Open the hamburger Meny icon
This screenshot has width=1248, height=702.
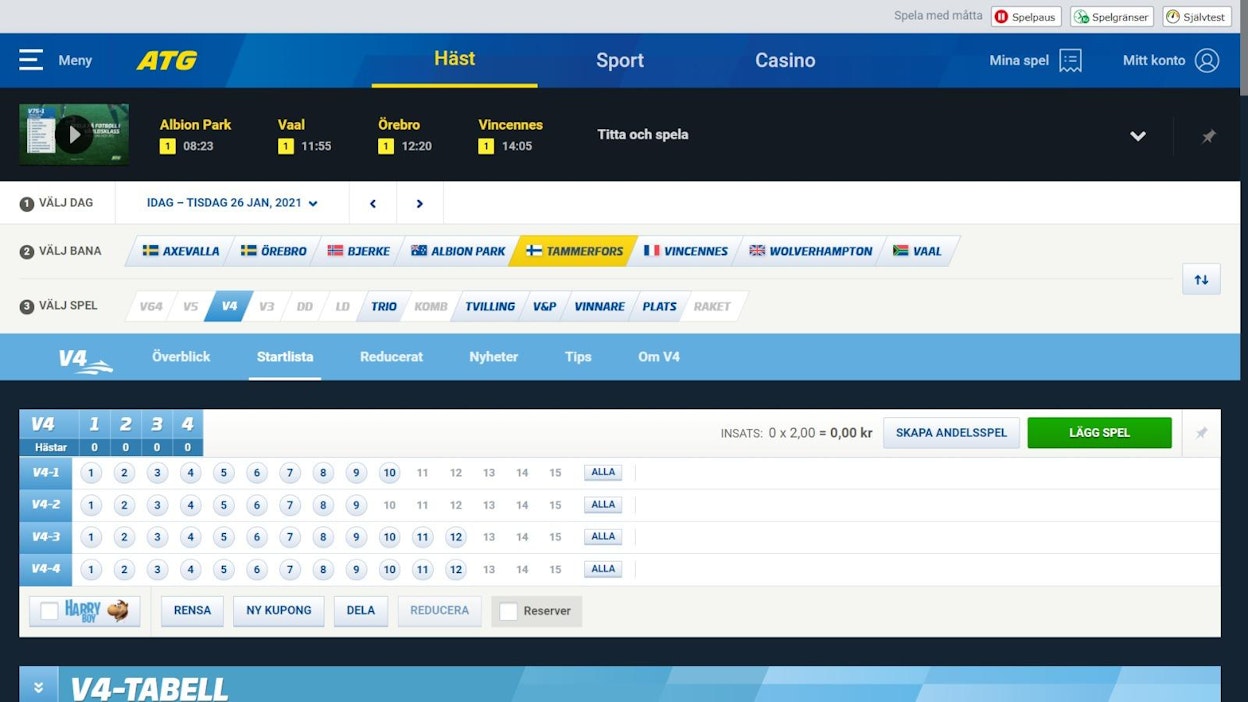(x=31, y=60)
